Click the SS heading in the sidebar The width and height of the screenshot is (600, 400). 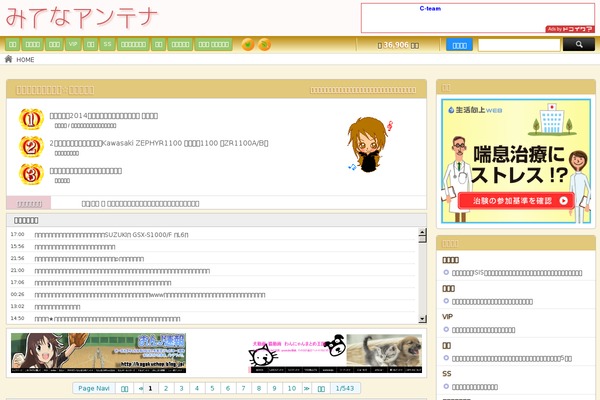tap(447, 374)
